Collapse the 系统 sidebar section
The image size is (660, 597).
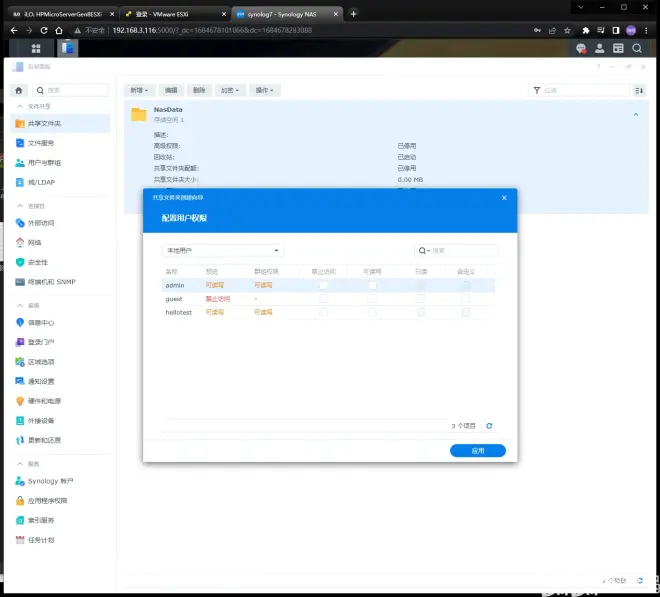(20, 305)
